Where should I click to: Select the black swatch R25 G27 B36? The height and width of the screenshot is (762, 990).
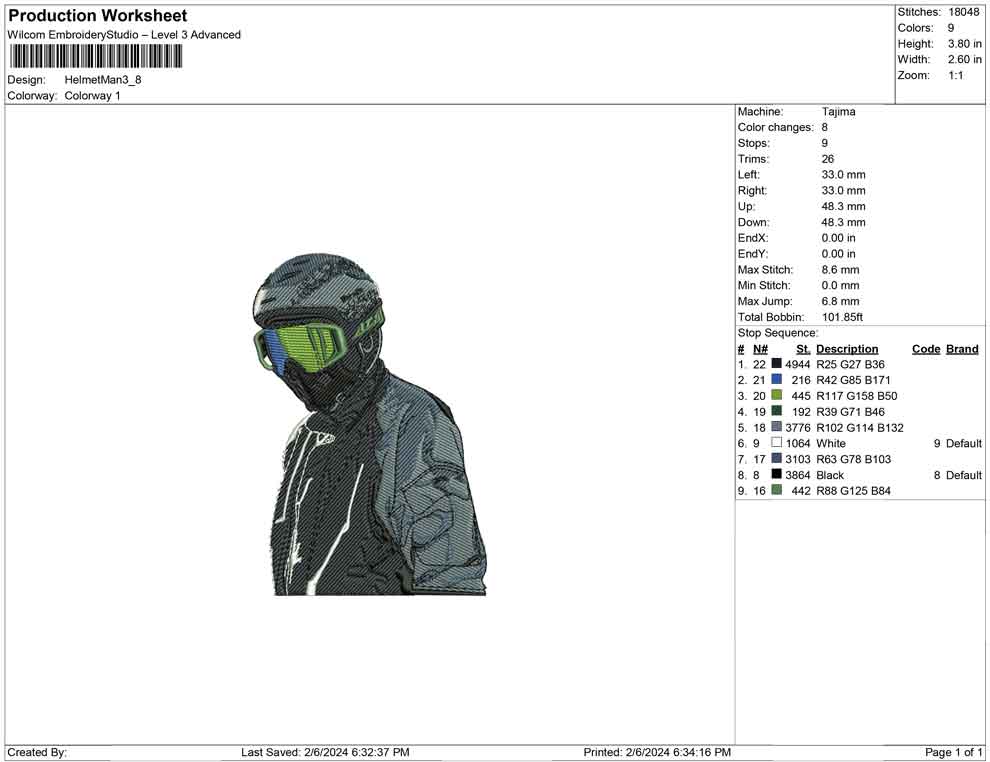coord(776,364)
